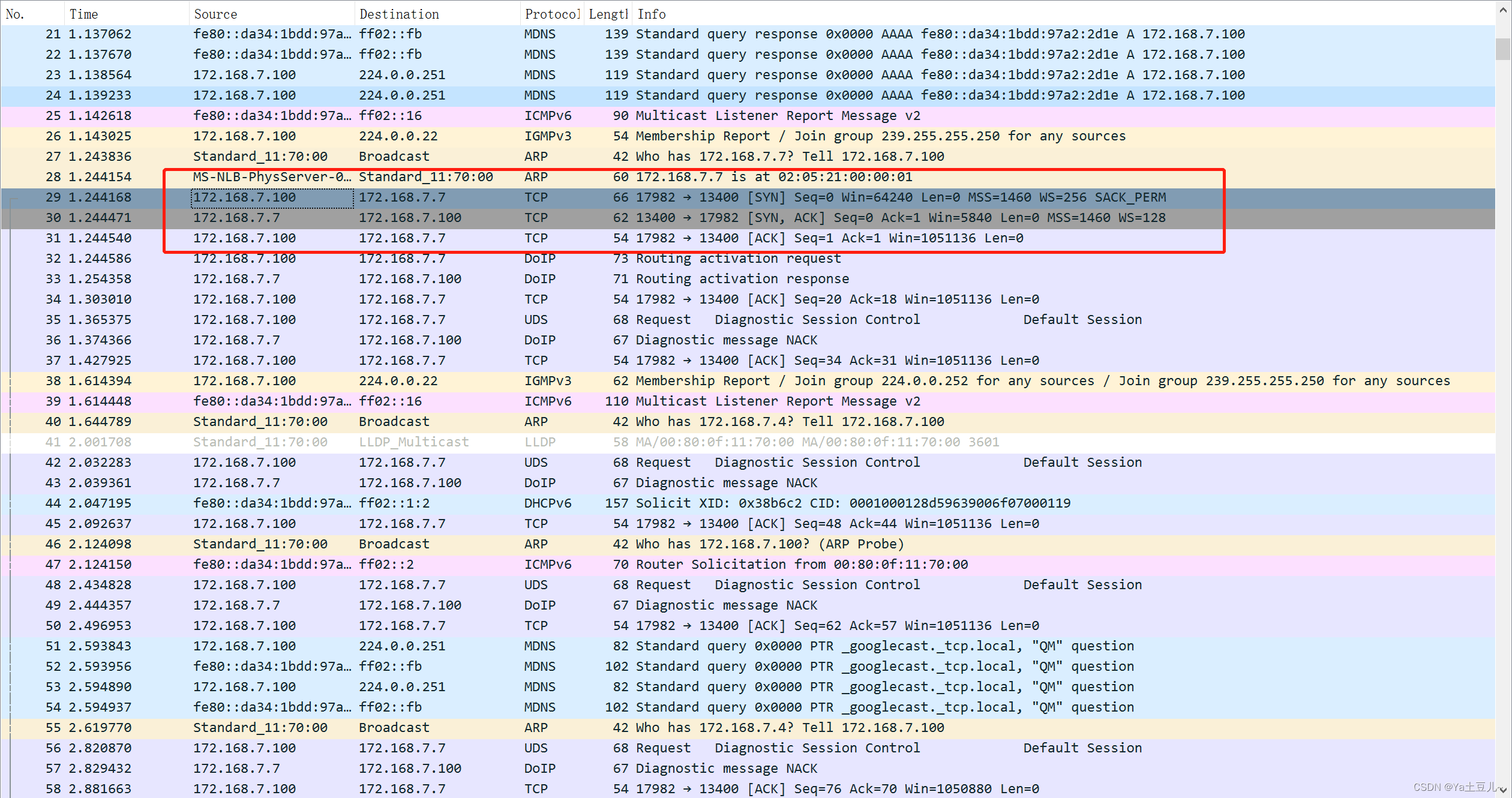The width and height of the screenshot is (1512, 798).
Task: Click the Length column header
Action: coord(607,14)
